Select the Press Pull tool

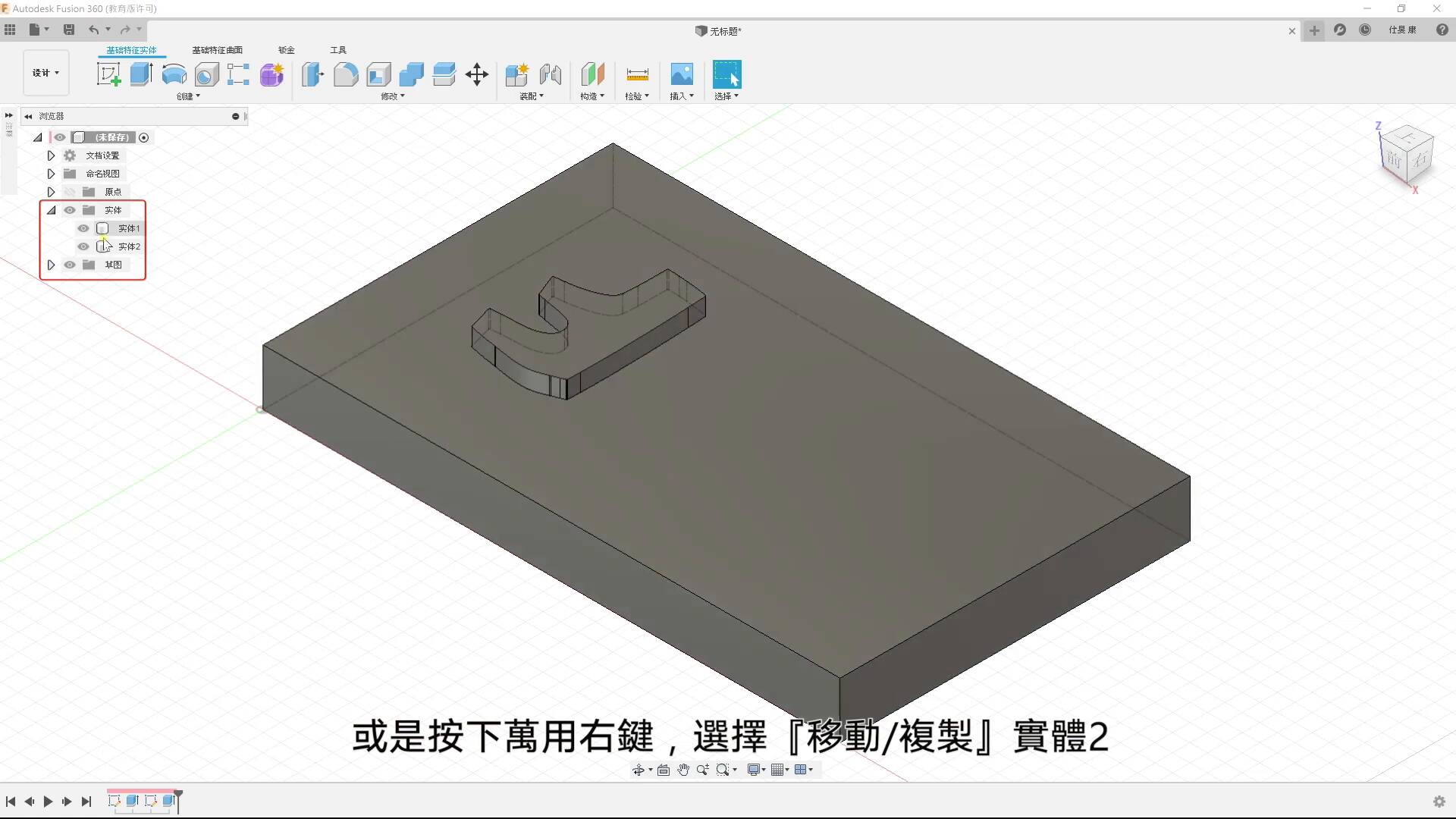[312, 74]
